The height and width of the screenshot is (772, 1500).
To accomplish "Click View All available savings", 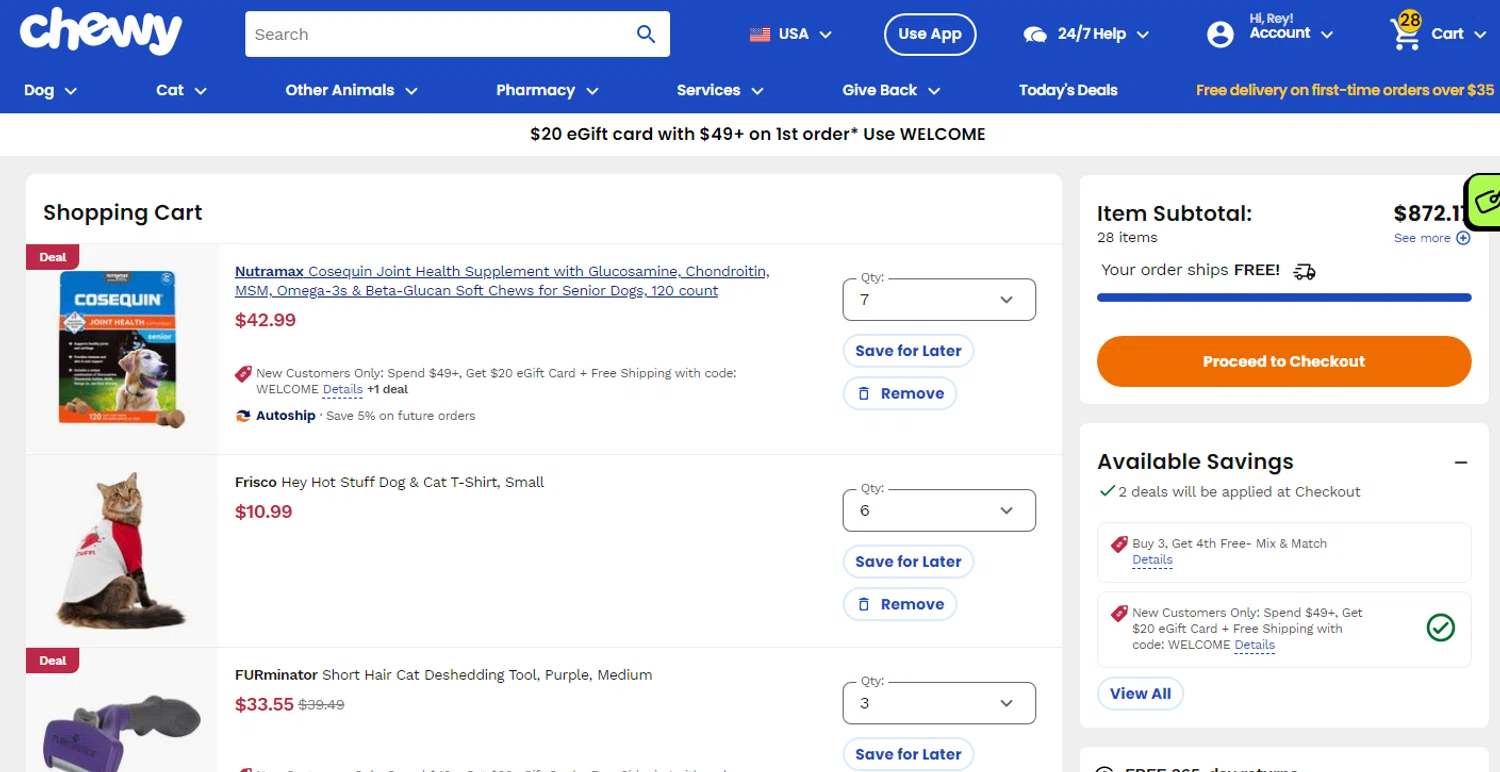I will pyautogui.click(x=1140, y=694).
